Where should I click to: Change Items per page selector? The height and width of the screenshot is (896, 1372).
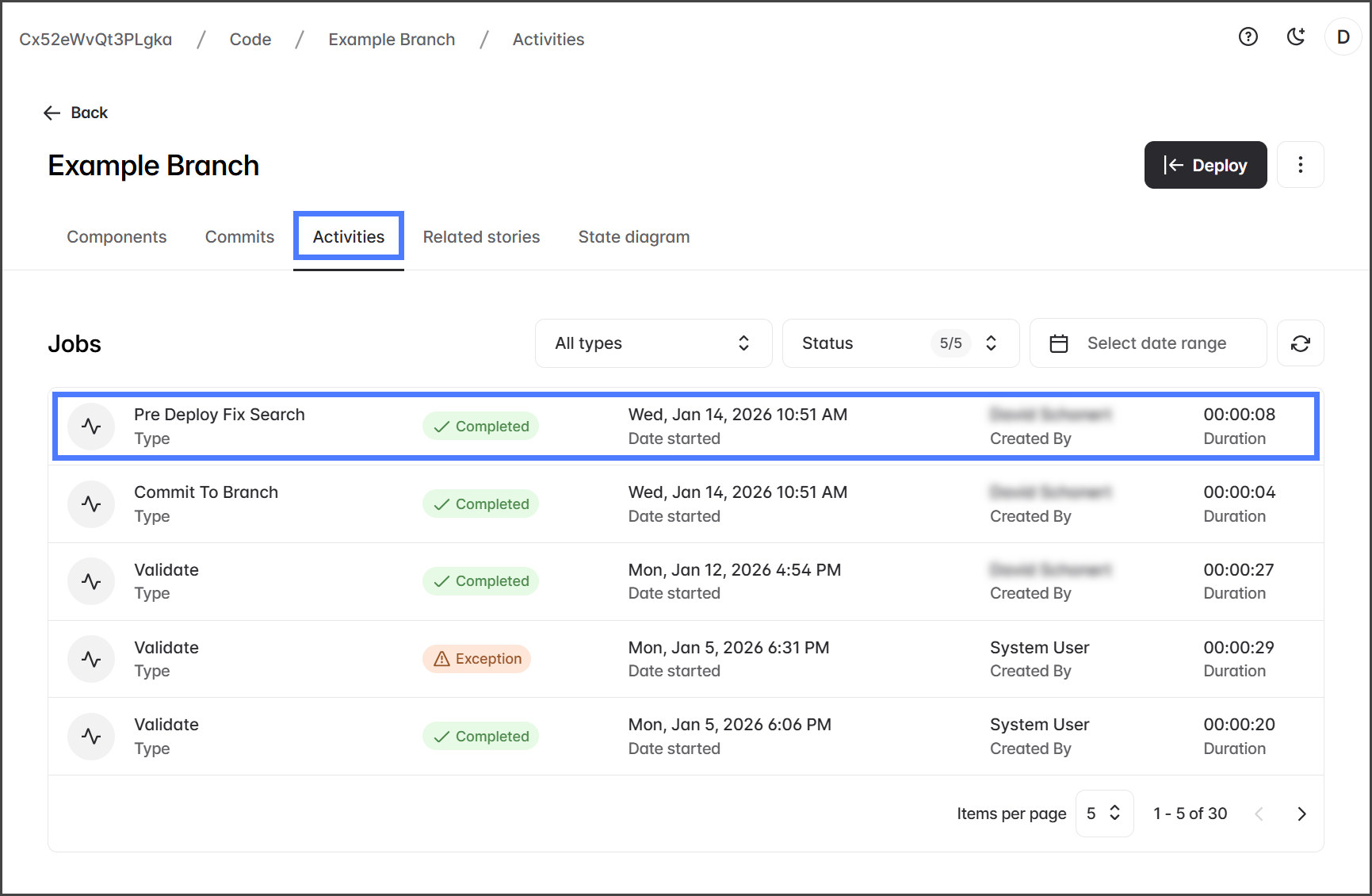pos(1103,814)
